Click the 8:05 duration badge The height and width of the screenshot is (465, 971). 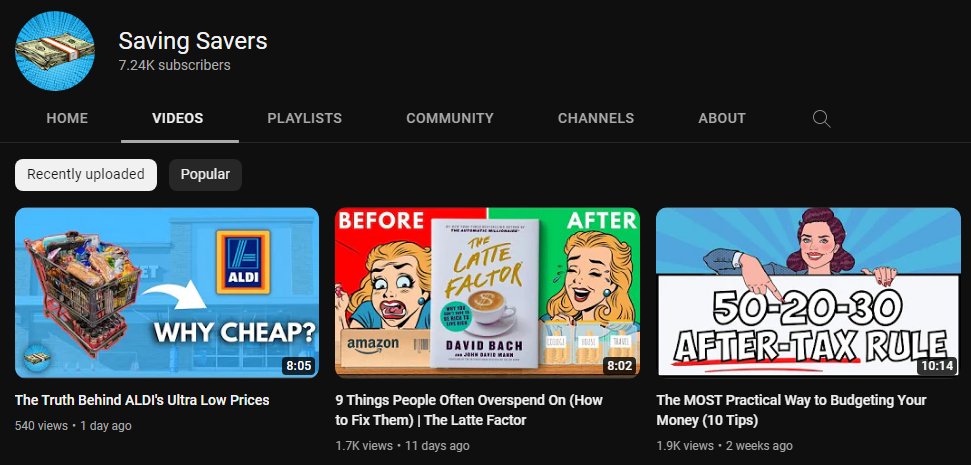click(x=298, y=366)
